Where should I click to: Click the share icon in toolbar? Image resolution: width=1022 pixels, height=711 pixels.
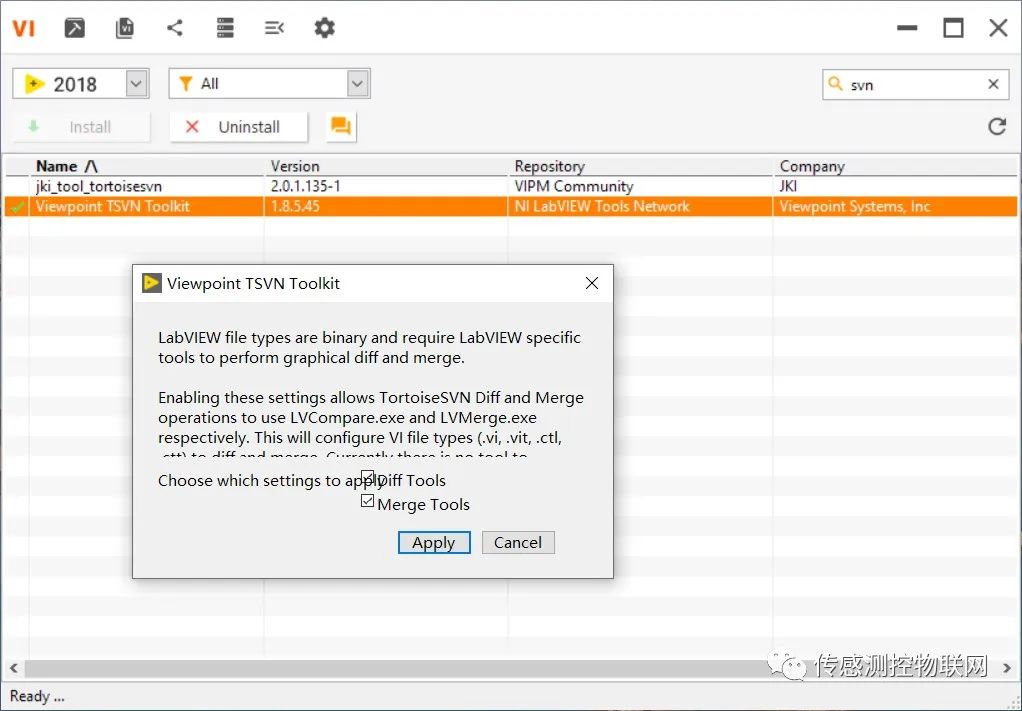click(x=175, y=28)
